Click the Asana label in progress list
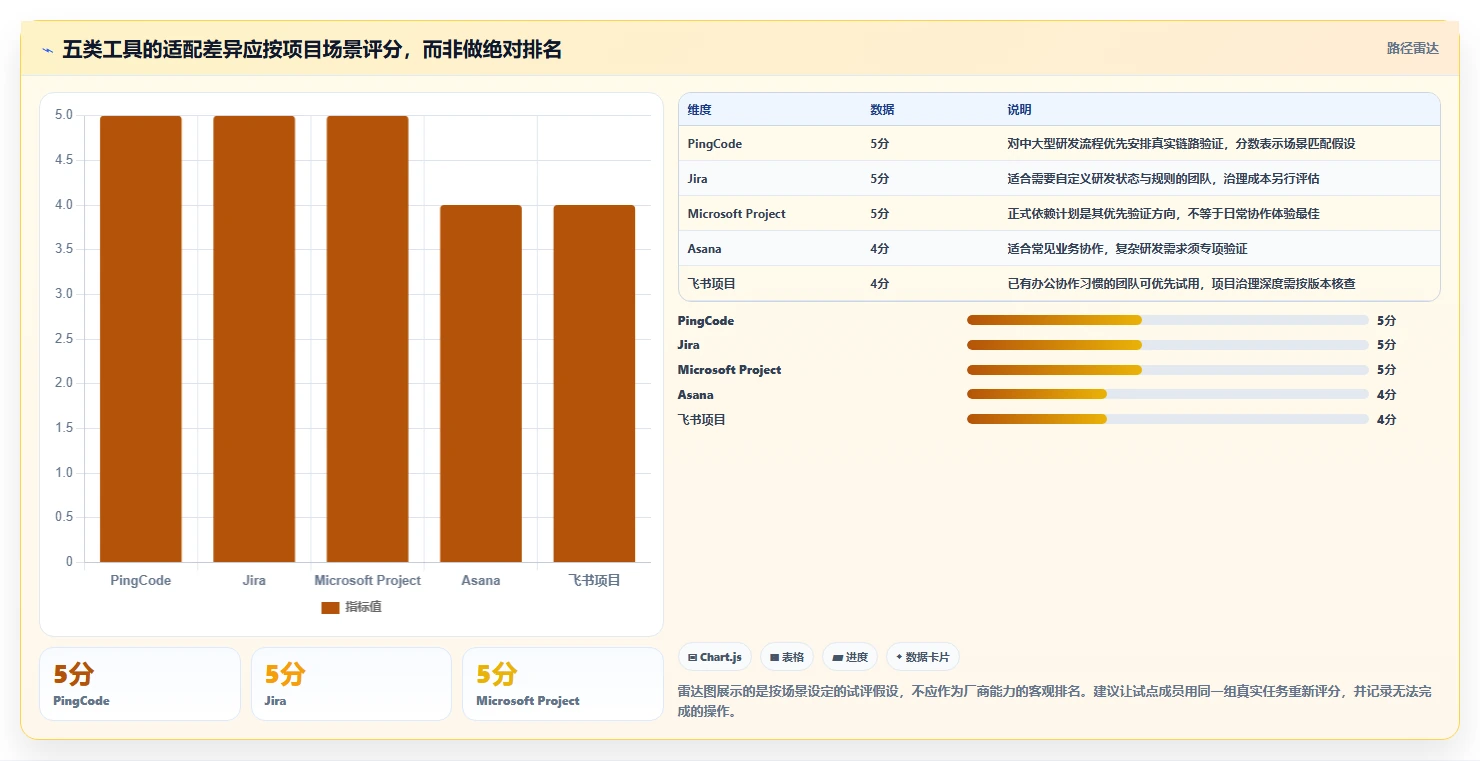 click(696, 395)
